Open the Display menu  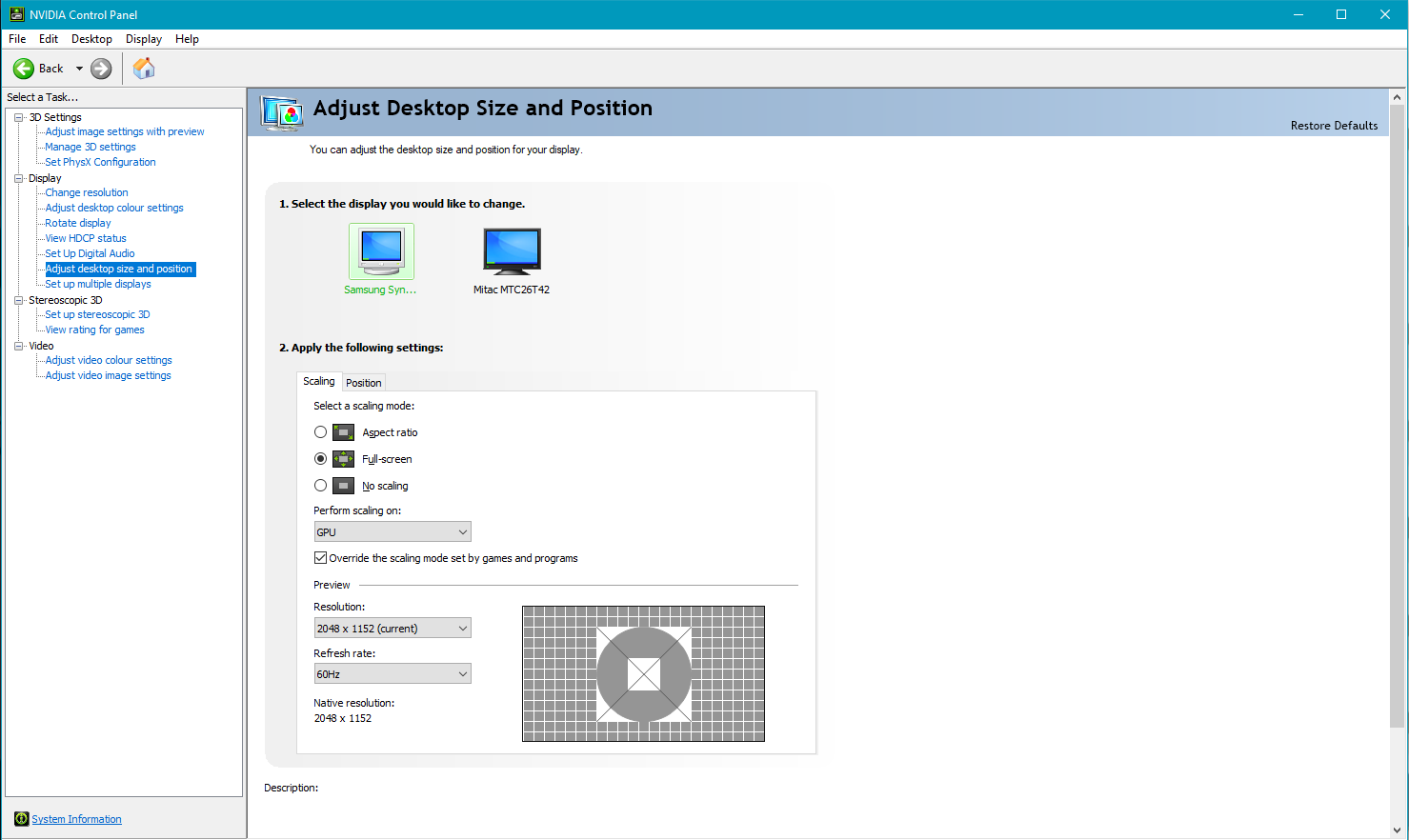pos(144,39)
